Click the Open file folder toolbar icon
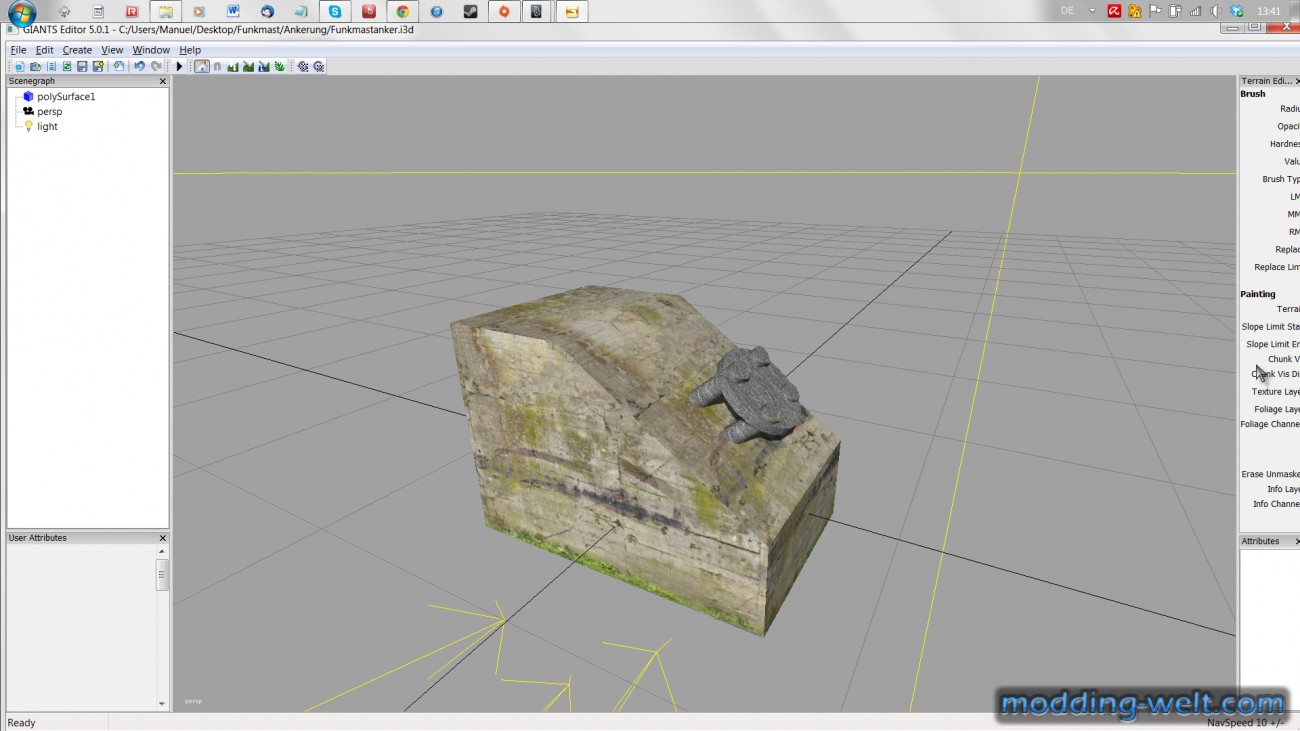 pos(35,67)
